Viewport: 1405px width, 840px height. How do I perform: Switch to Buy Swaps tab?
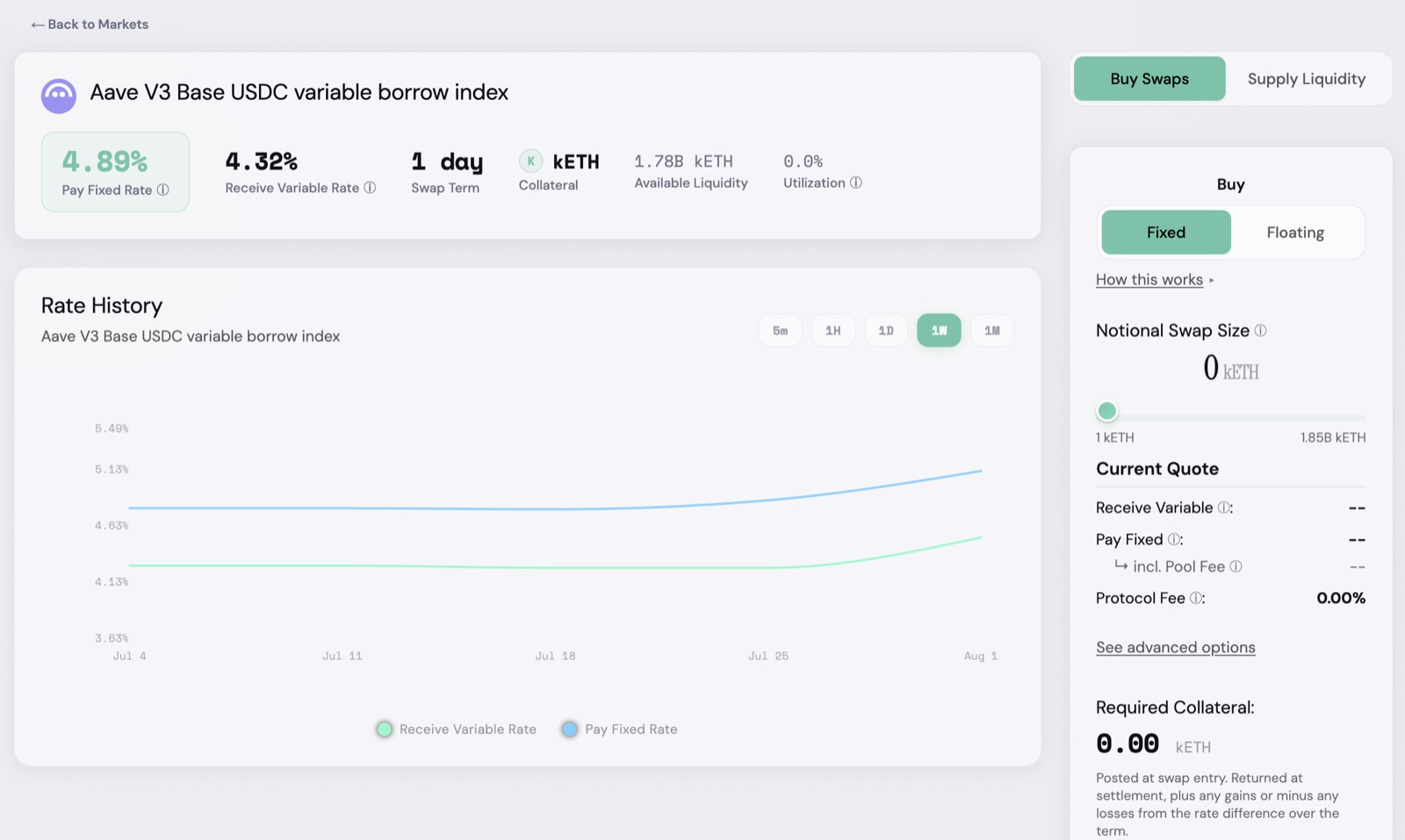pyautogui.click(x=1149, y=79)
